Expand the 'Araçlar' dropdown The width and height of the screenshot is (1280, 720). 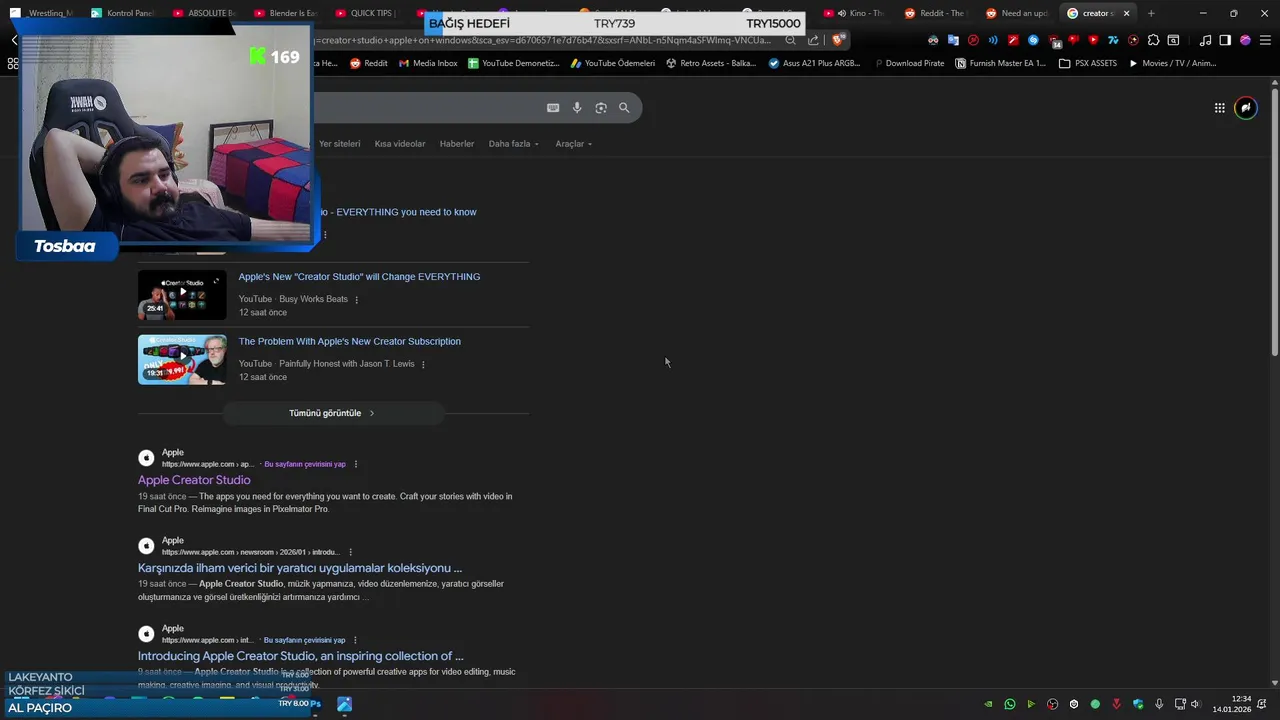[x=573, y=144]
